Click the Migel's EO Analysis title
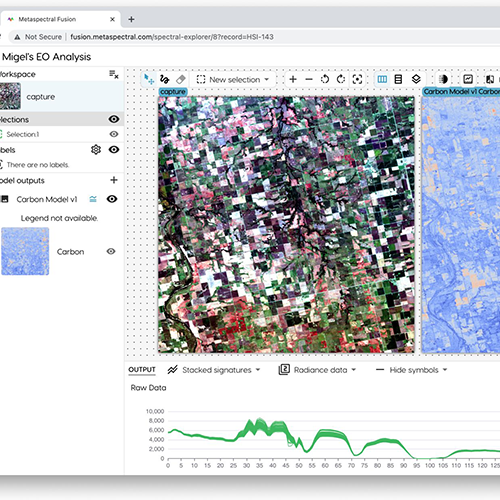This screenshot has width=500, height=500. point(46,57)
